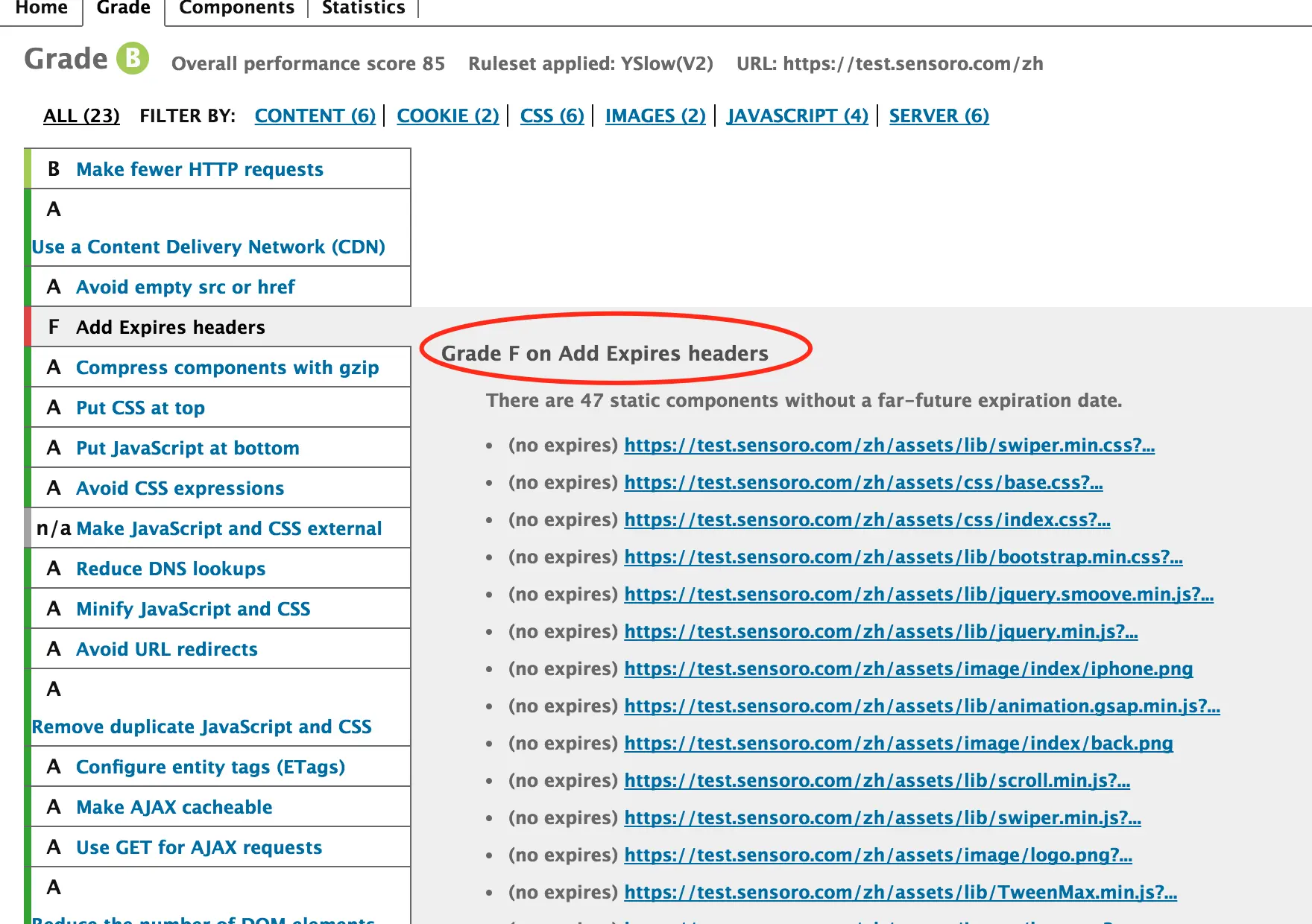
Task: Click the Ruleset applied: YSlow(V2) text
Action: coord(590,63)
